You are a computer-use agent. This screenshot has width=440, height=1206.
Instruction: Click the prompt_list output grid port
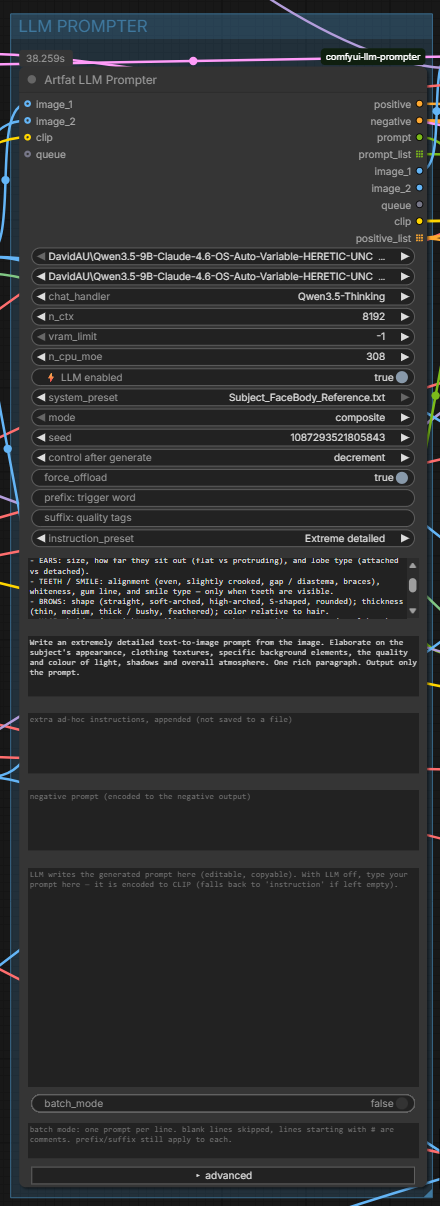(419, 154)
